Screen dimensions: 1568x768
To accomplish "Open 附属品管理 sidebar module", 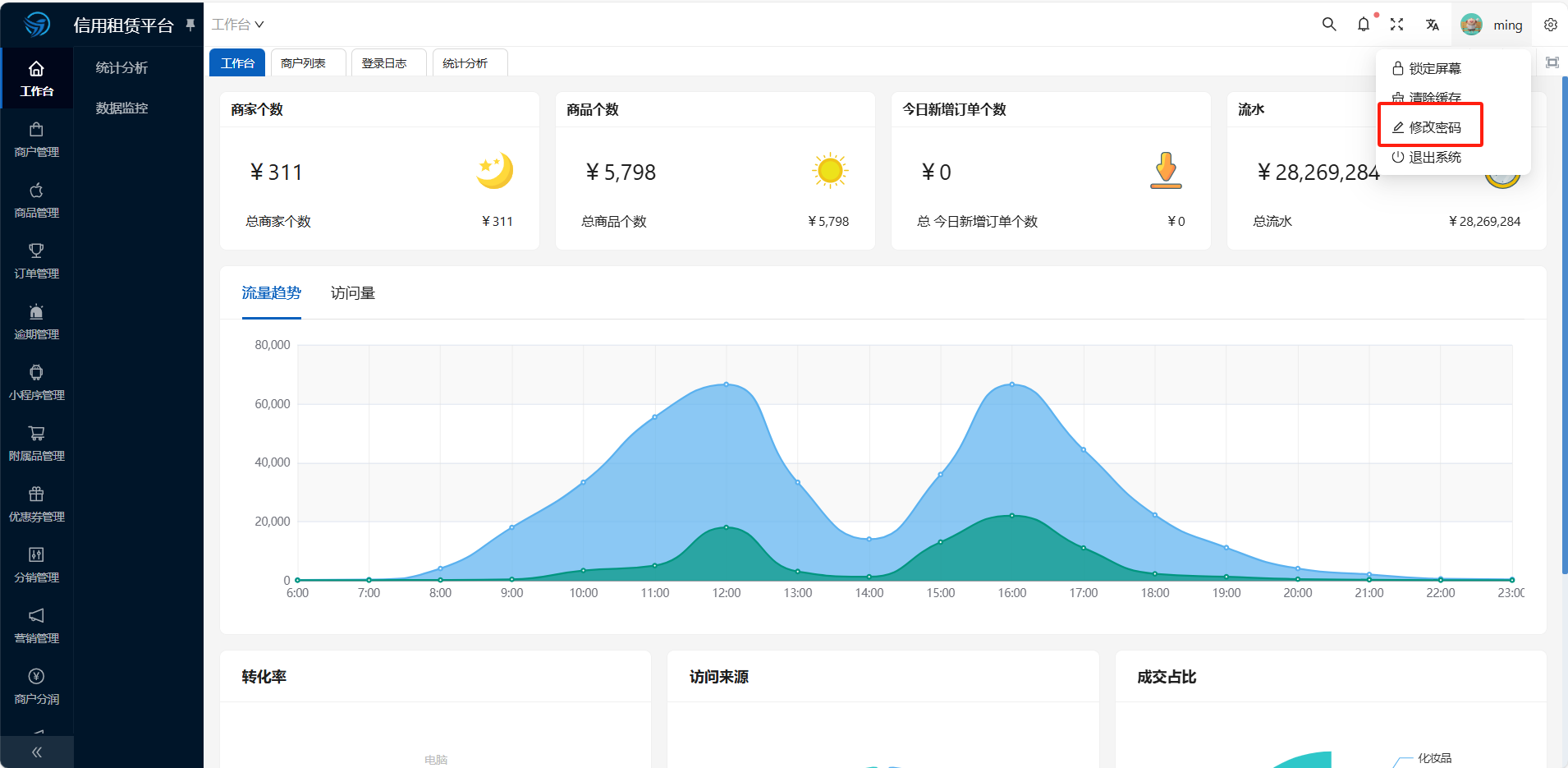I will click(37, 444).
